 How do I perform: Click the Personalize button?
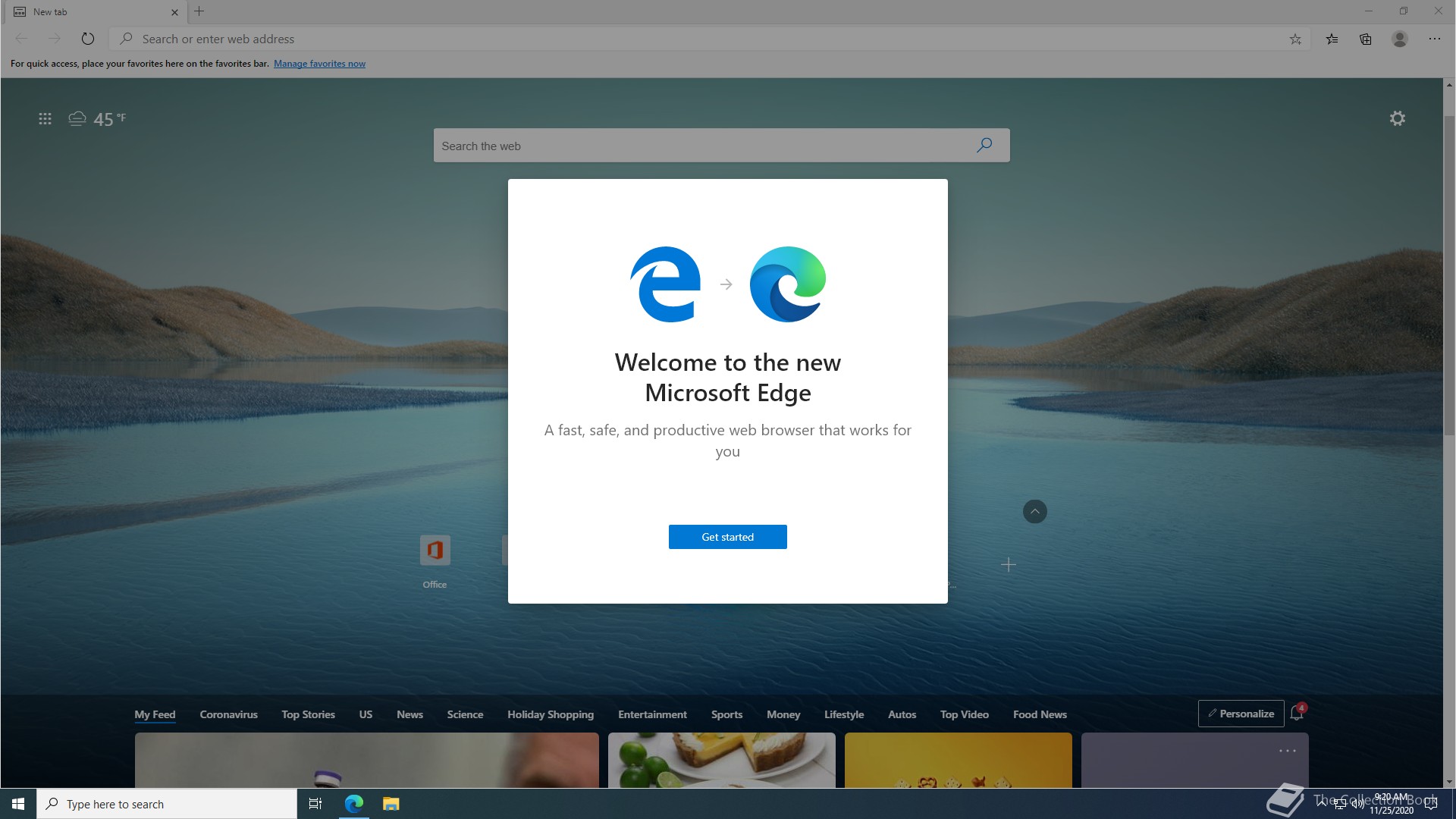(x=1241, y=714)
